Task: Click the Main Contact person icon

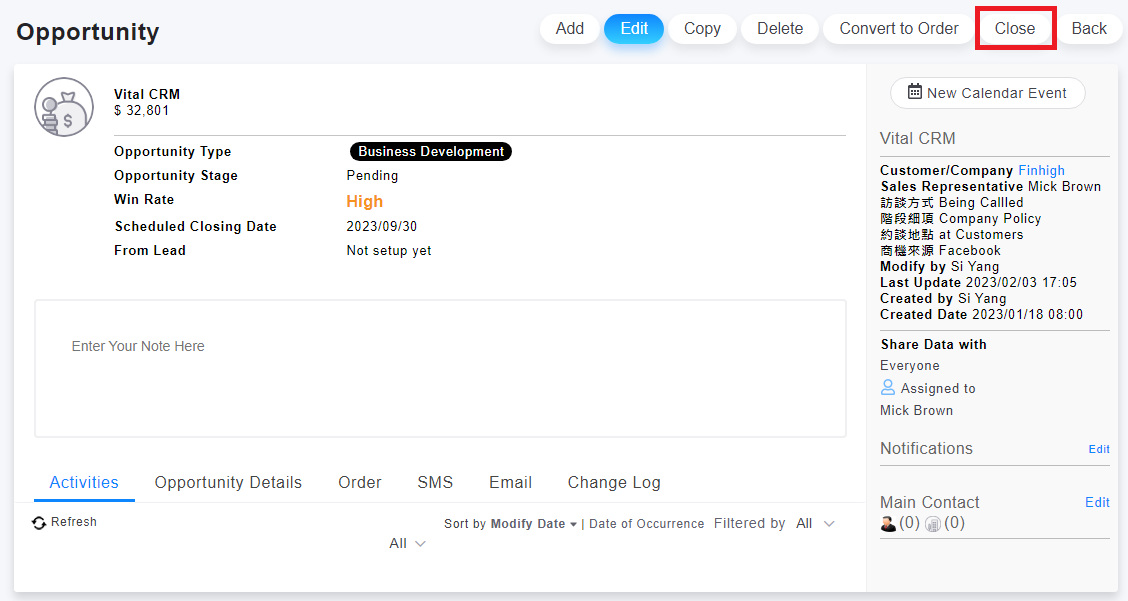Action: coord(888,523)
